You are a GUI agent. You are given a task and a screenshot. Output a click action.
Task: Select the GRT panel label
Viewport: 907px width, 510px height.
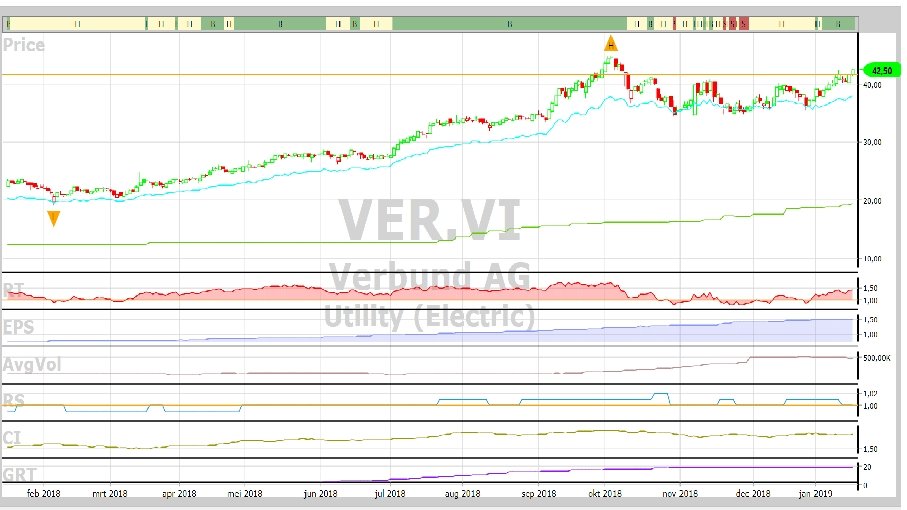coord(19,475)
